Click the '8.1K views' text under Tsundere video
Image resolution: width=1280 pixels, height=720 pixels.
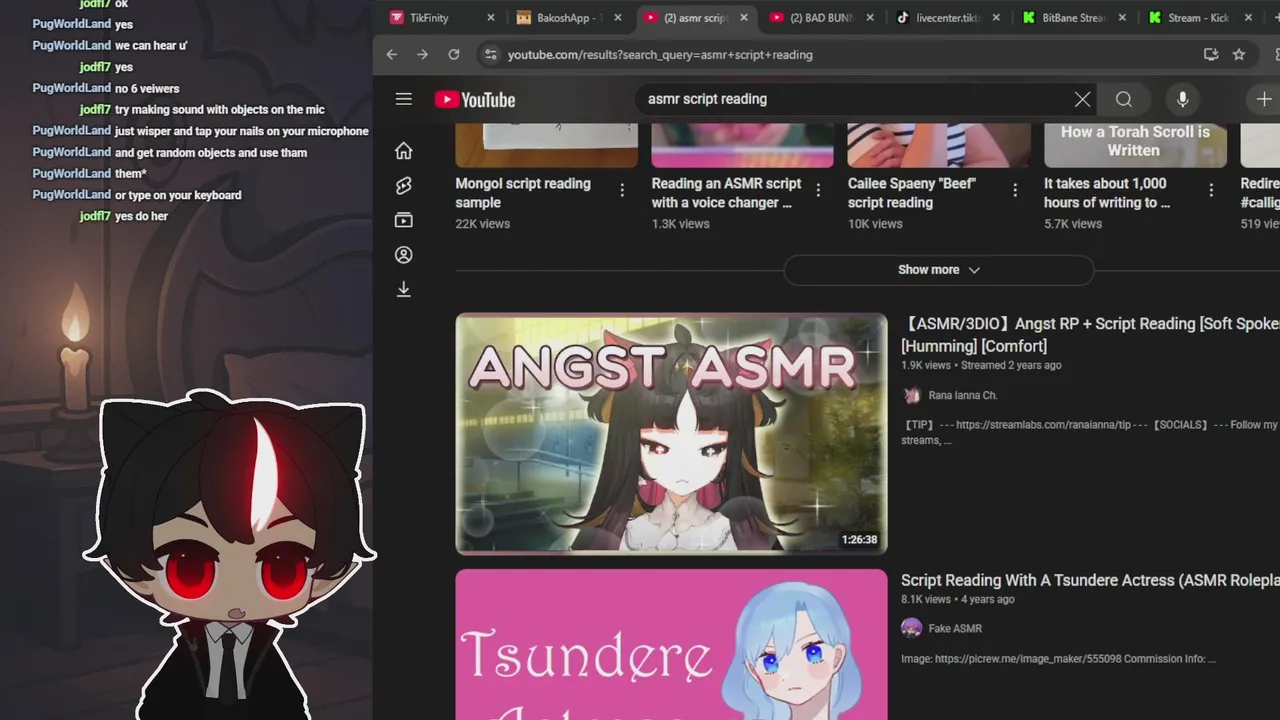tap(925, 599)
